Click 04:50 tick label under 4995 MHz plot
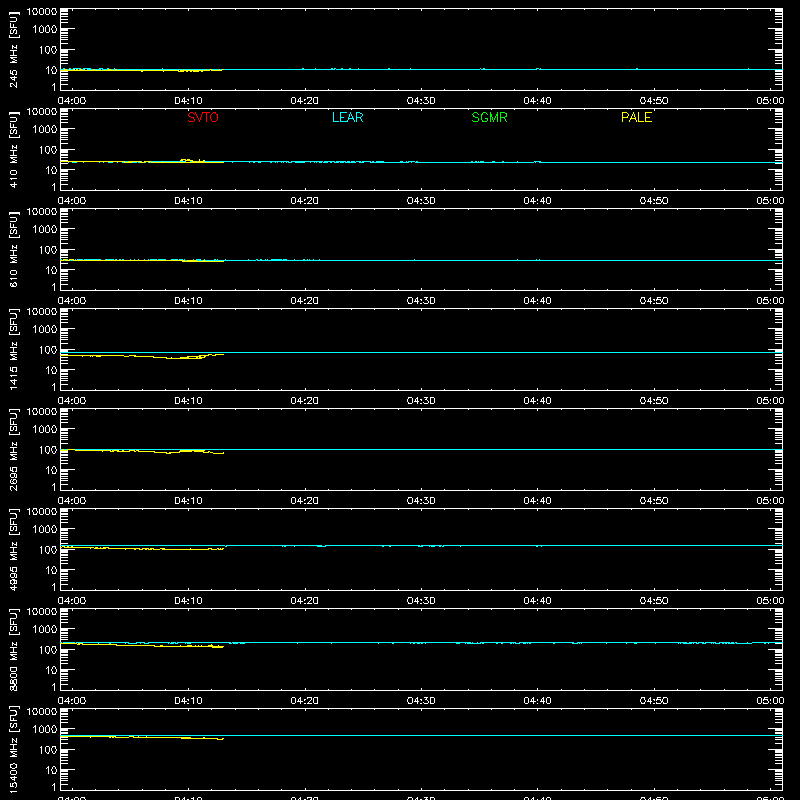 tap(654, 601)
